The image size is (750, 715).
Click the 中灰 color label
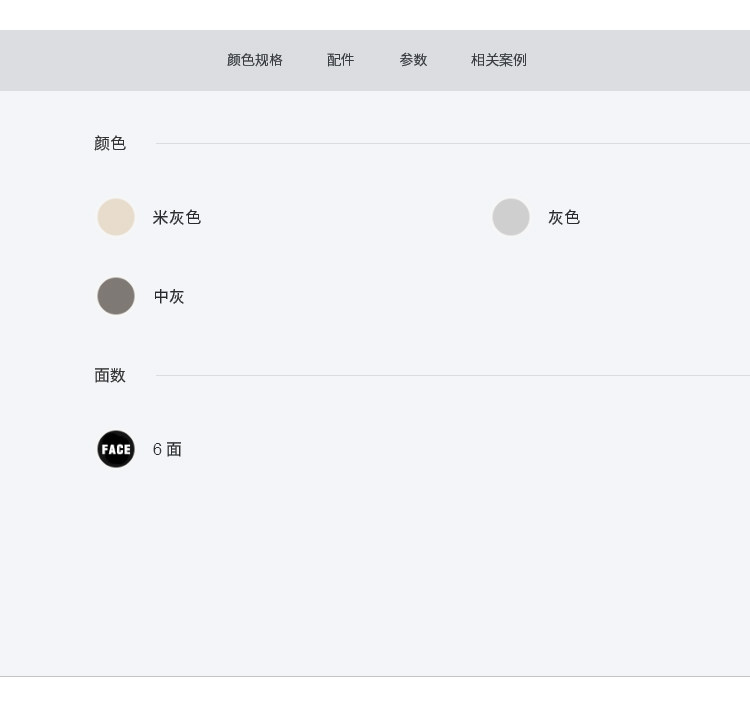pyautogui.click(x=169, y=296)
